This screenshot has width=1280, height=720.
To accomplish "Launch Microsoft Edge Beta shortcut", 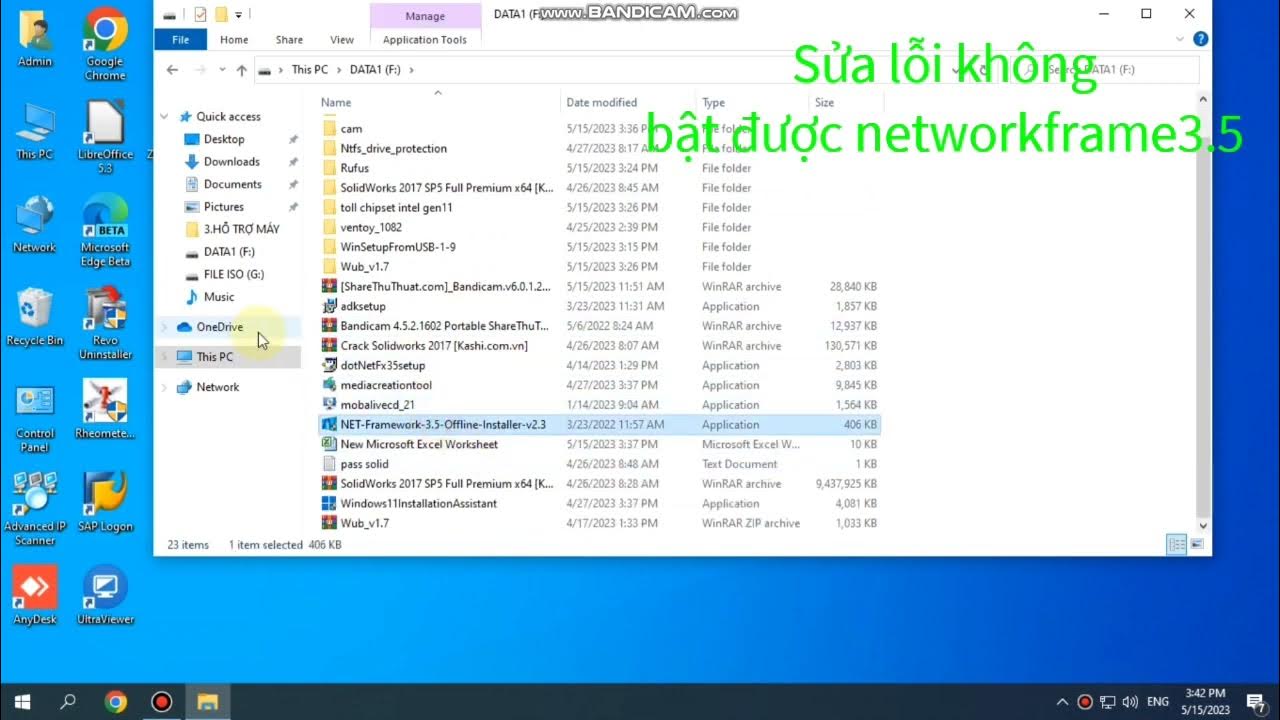I will tap(105, 230).
